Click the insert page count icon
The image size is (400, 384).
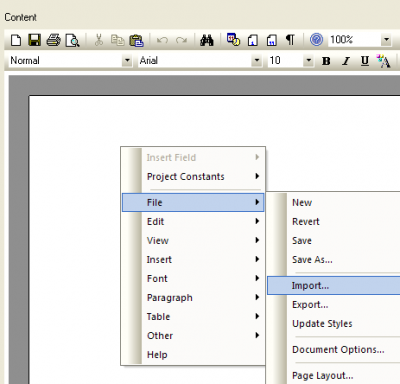pyautogui.click(x=272, y=40)
